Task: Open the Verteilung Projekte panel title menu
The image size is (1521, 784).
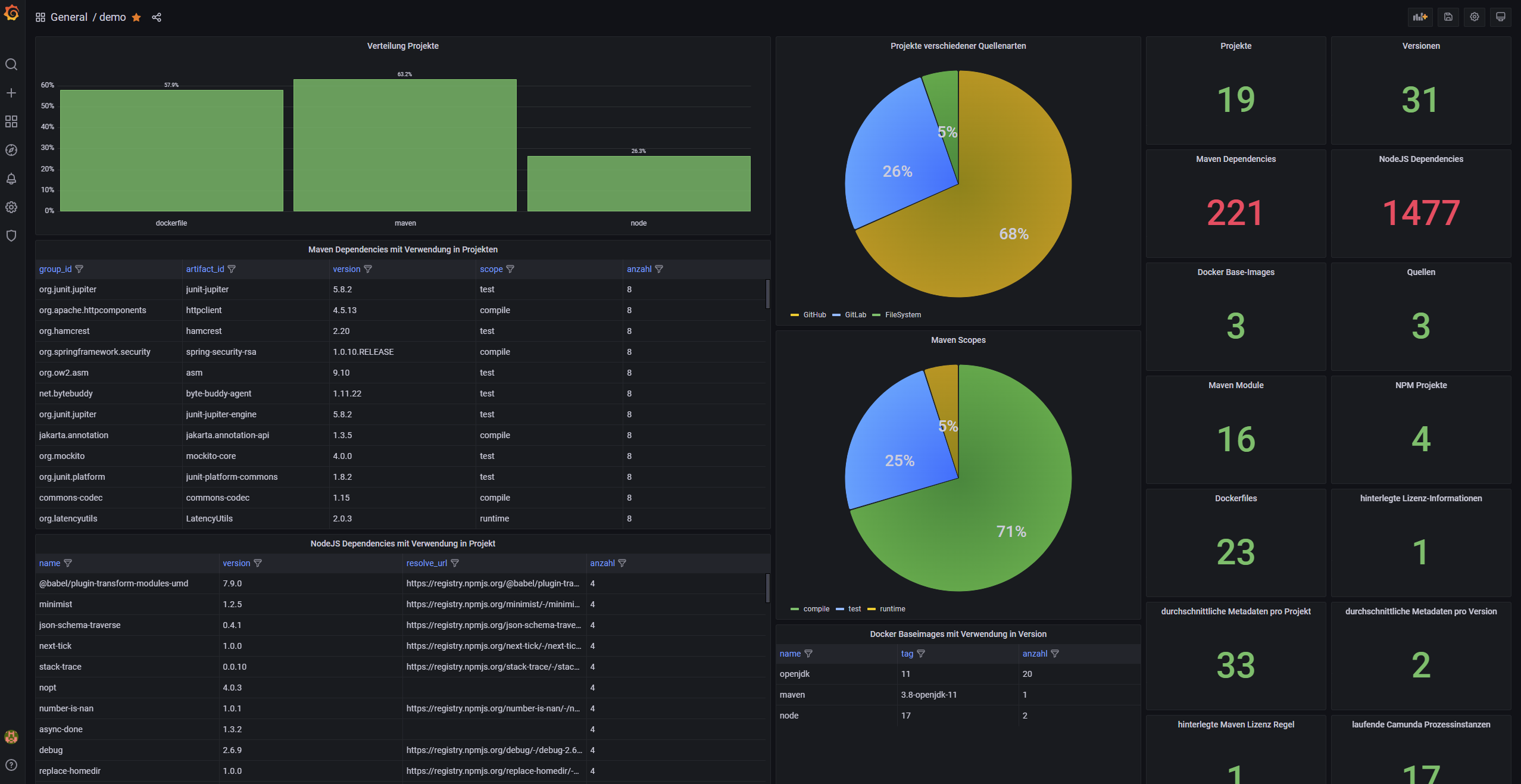Action: coord(402,46)
